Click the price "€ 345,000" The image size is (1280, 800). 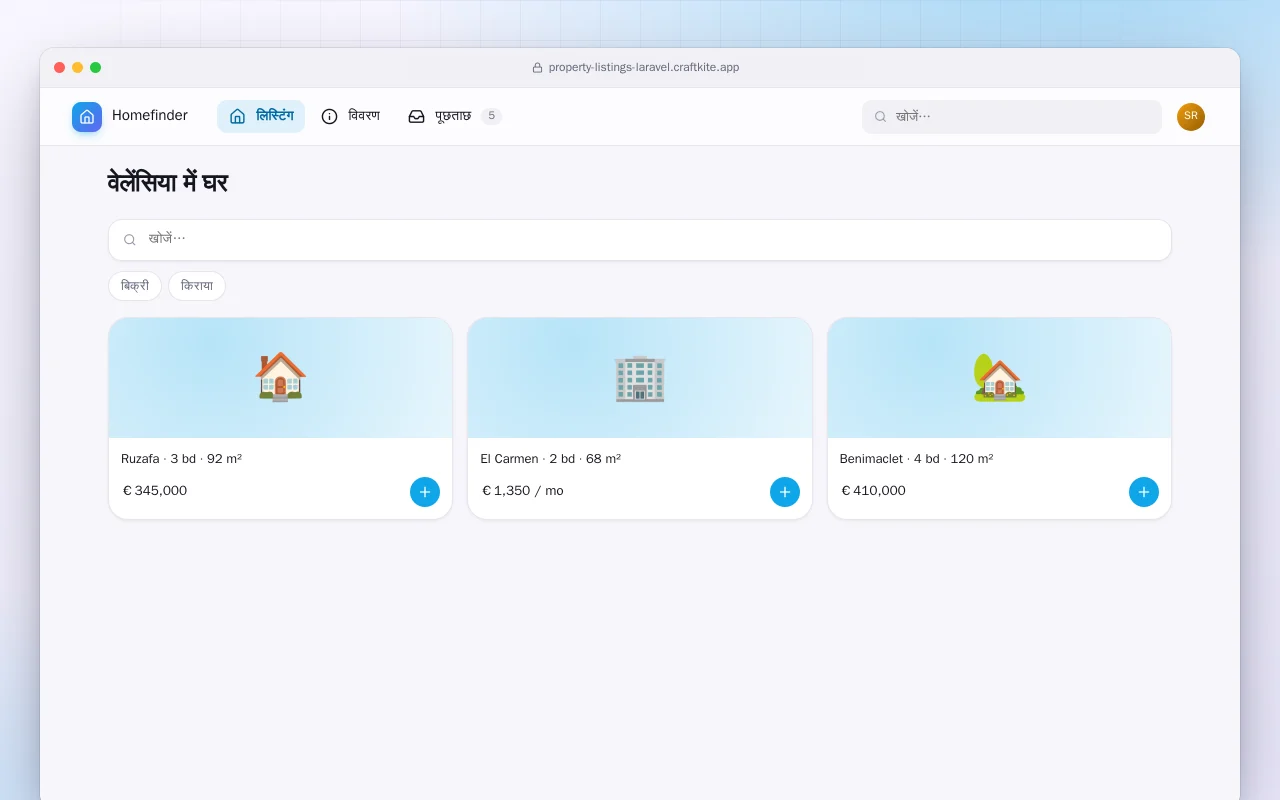(x=155, y=491)
